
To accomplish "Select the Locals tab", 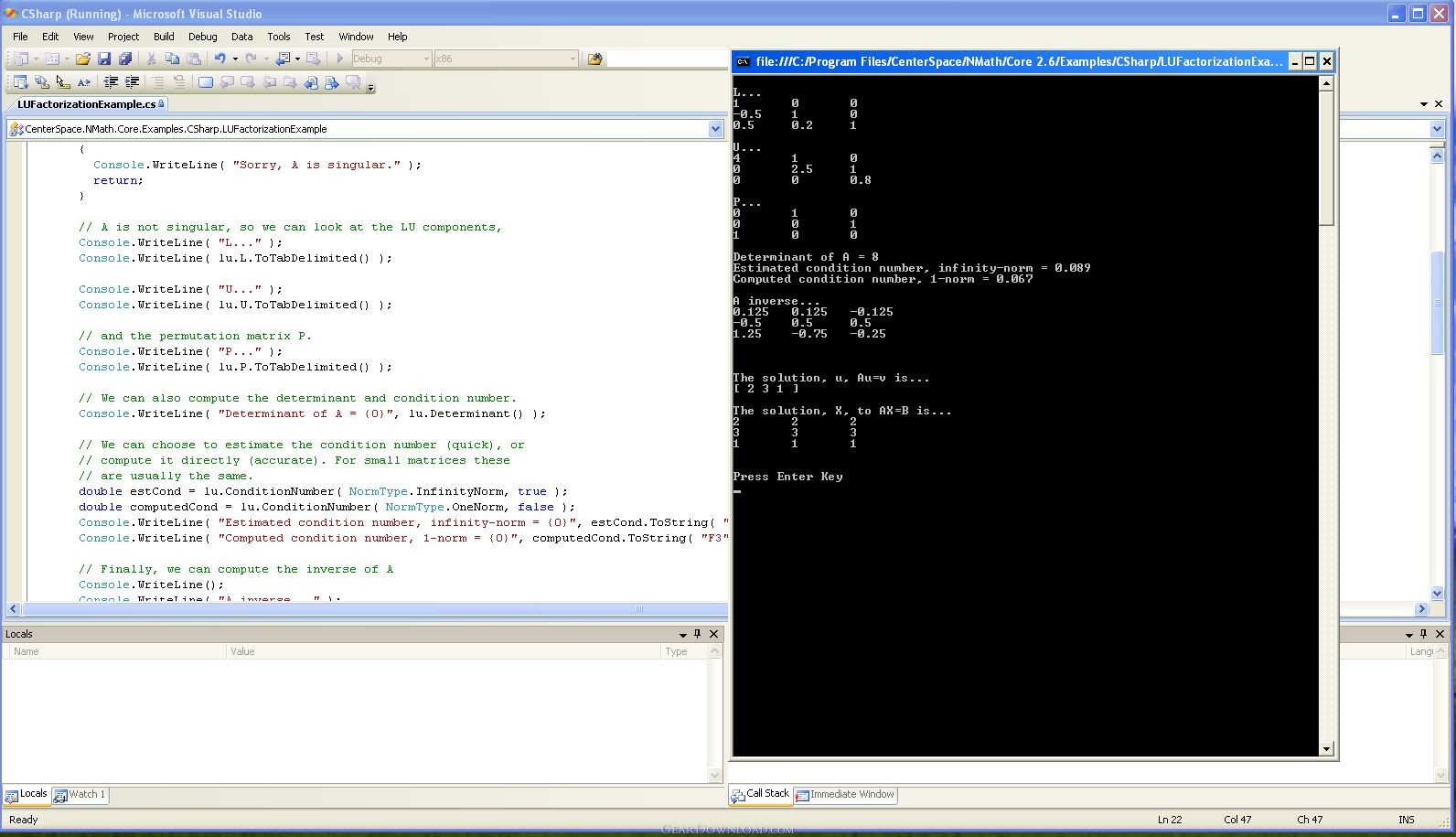I will click(27, 794).
